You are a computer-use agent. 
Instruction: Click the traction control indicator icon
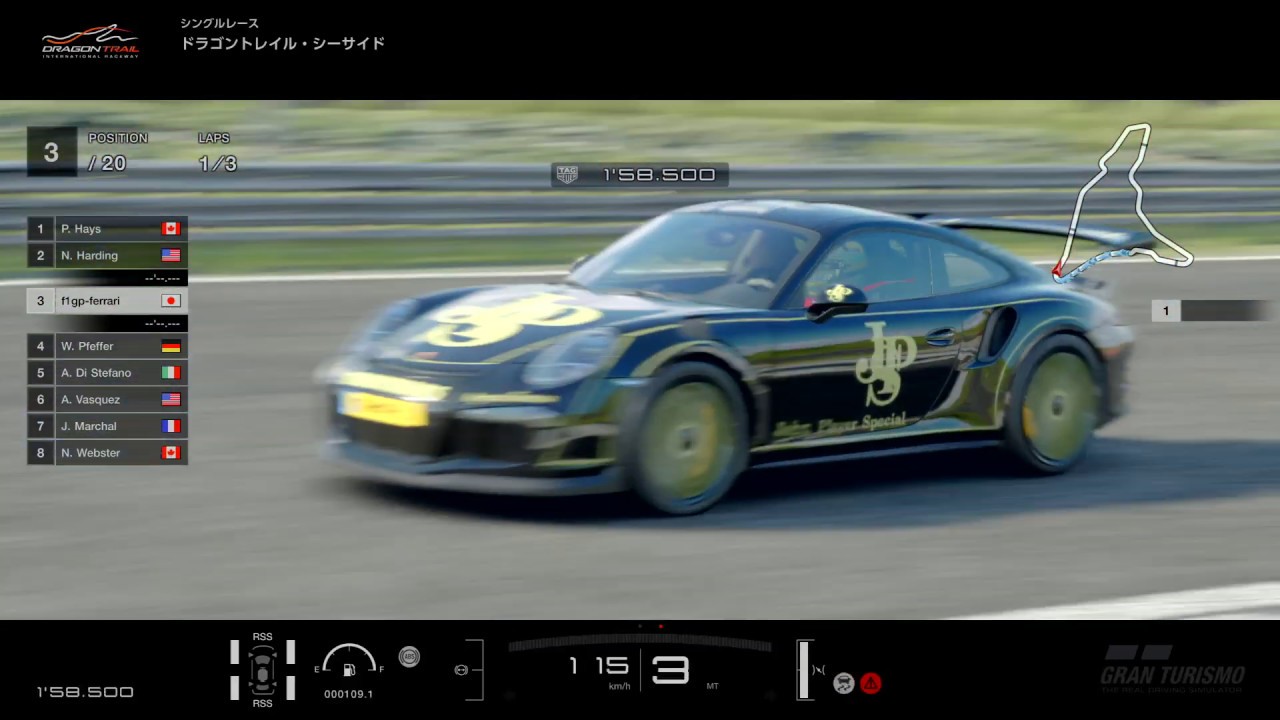click(x=843, y=684)
